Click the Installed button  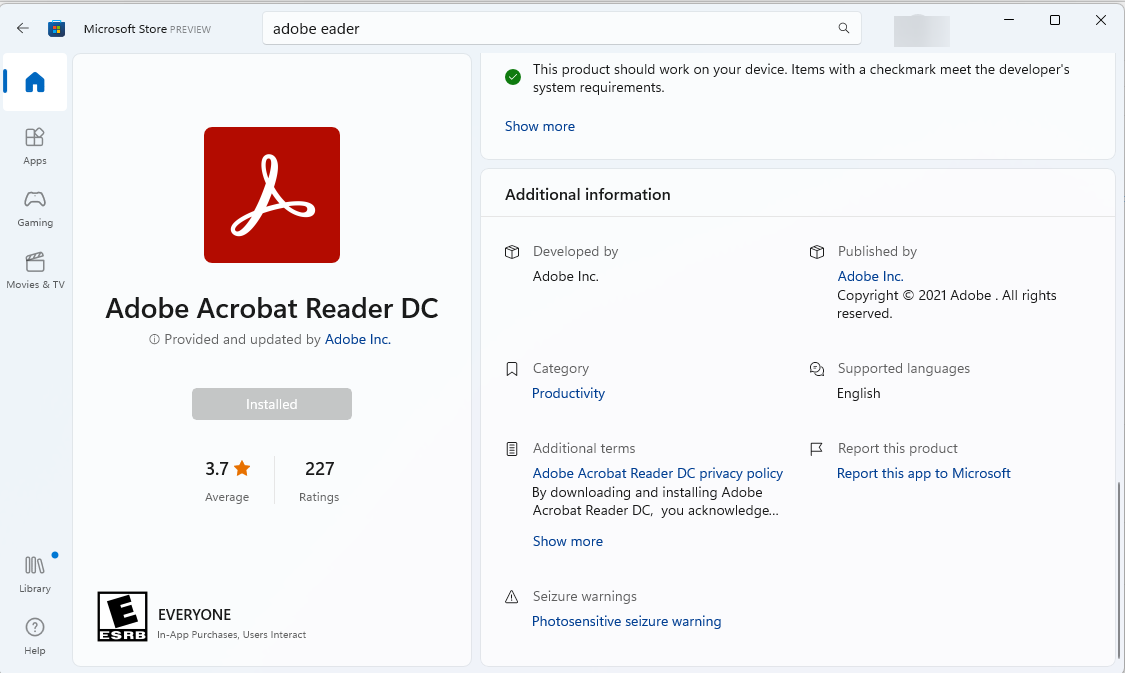pyautogui.click(x=271, y=404)
